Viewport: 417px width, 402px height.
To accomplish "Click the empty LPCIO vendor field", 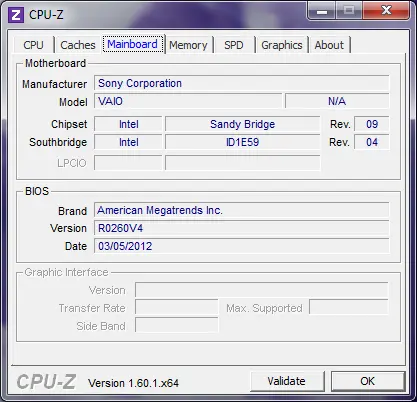I will (128, 163).
